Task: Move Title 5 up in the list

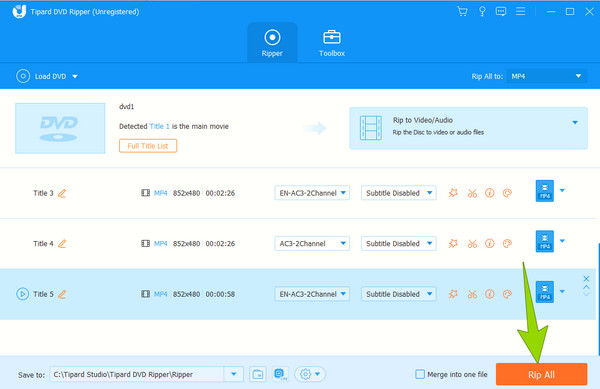Action: click(586, 287)
